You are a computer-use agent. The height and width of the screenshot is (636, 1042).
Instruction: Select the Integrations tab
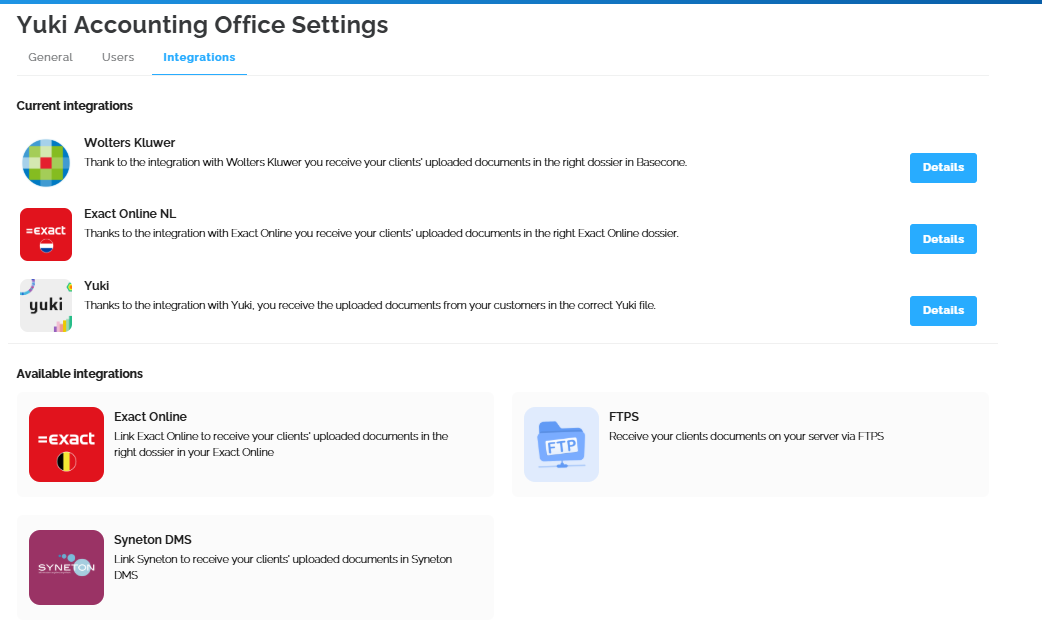point(199,57)
